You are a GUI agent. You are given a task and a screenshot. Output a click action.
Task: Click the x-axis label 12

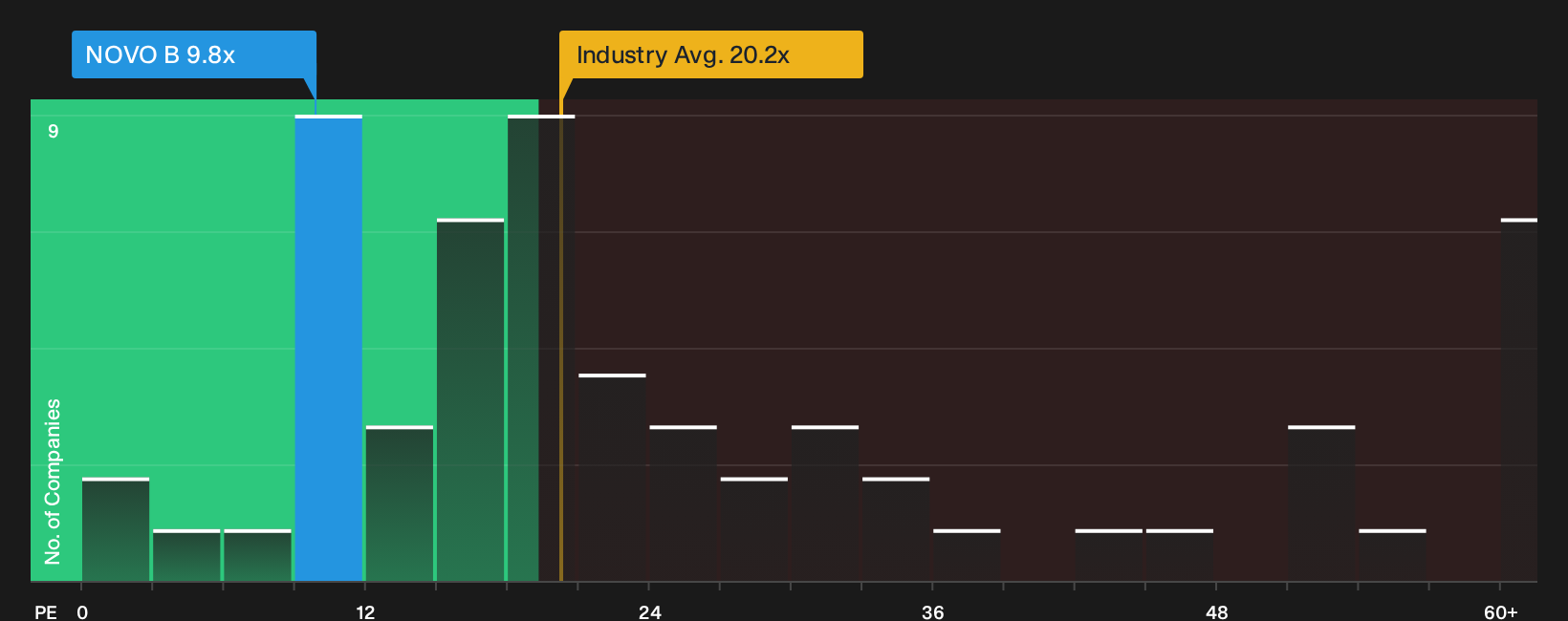click(365, 611)
